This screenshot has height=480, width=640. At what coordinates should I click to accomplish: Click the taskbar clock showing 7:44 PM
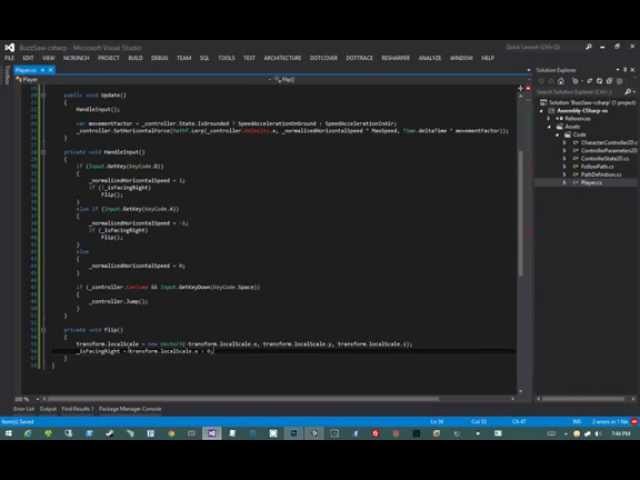coord(621,433)
